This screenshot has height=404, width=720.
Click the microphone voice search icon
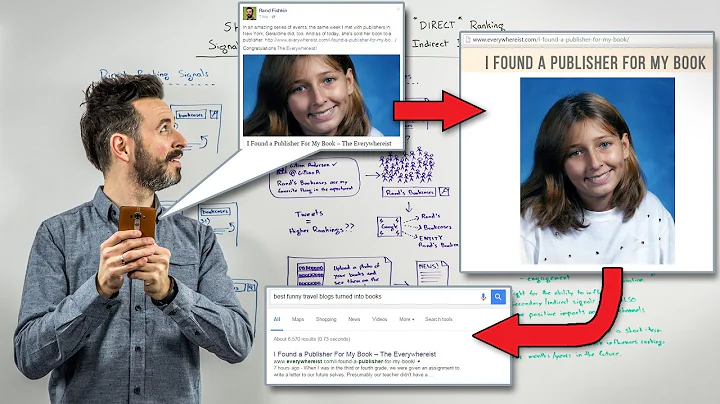(483, 297)
